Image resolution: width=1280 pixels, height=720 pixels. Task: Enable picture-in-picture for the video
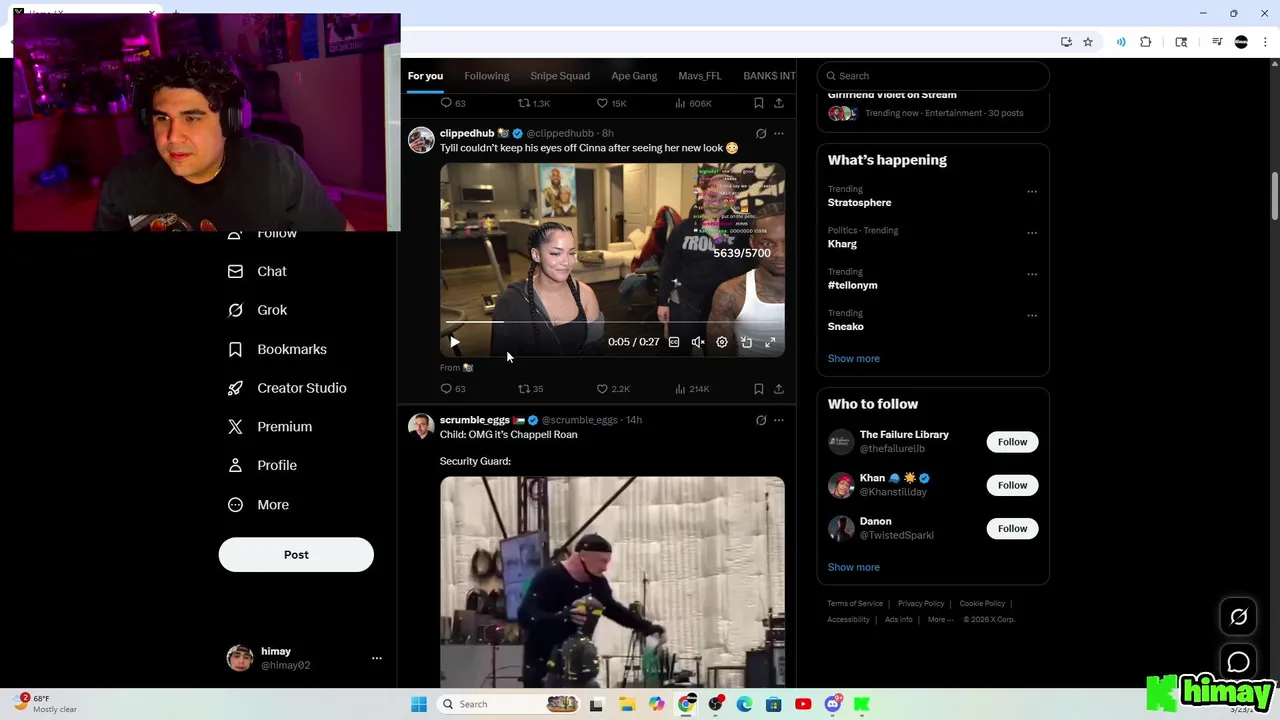pyautogui.click(x=746, y=342)
